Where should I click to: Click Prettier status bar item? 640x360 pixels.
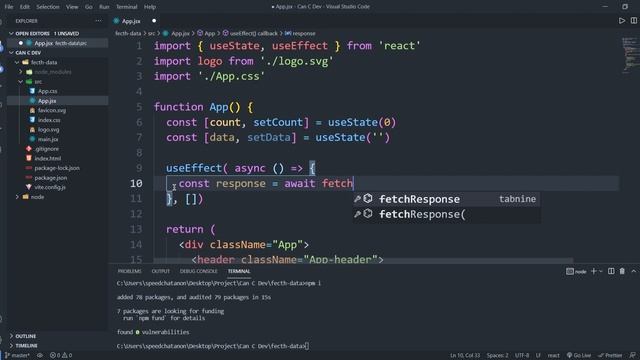610,356
